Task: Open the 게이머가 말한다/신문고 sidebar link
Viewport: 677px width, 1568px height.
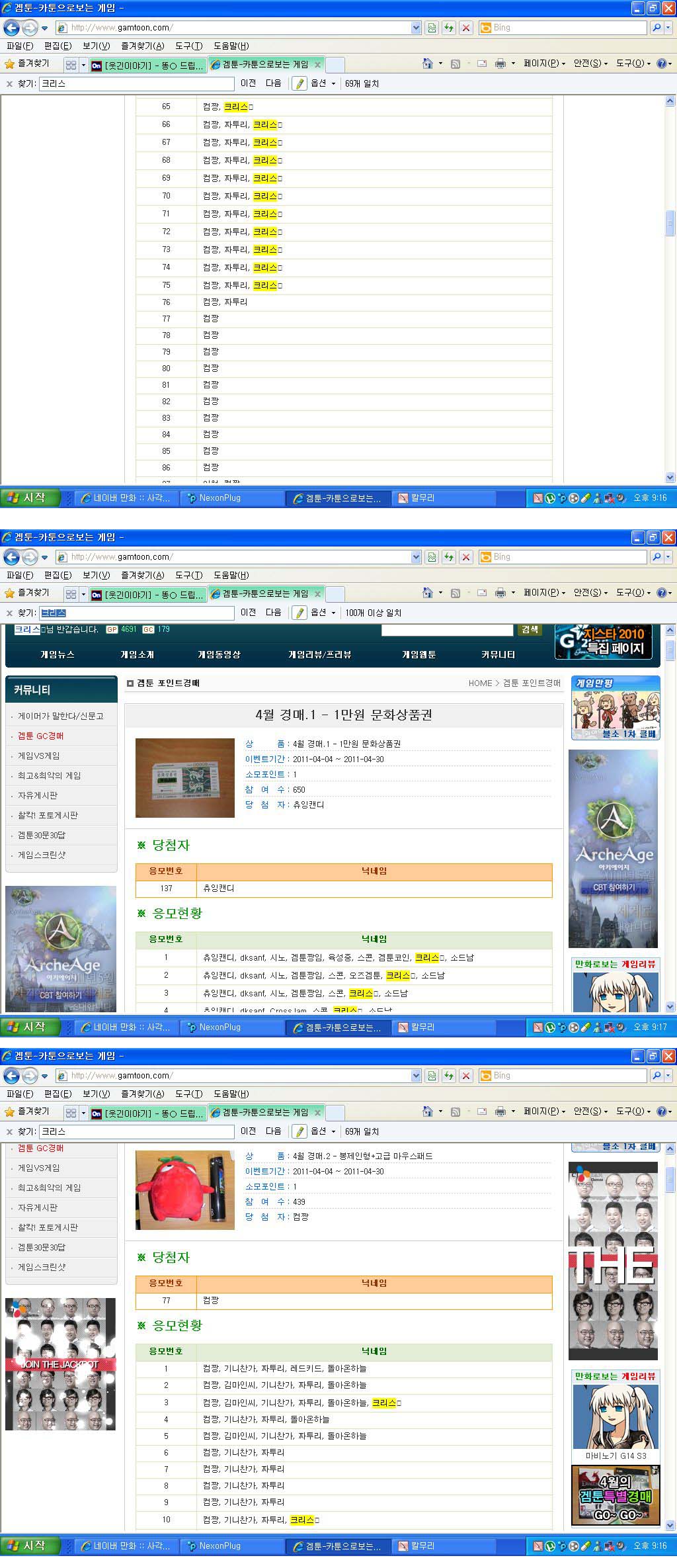Action: point(60,716)
